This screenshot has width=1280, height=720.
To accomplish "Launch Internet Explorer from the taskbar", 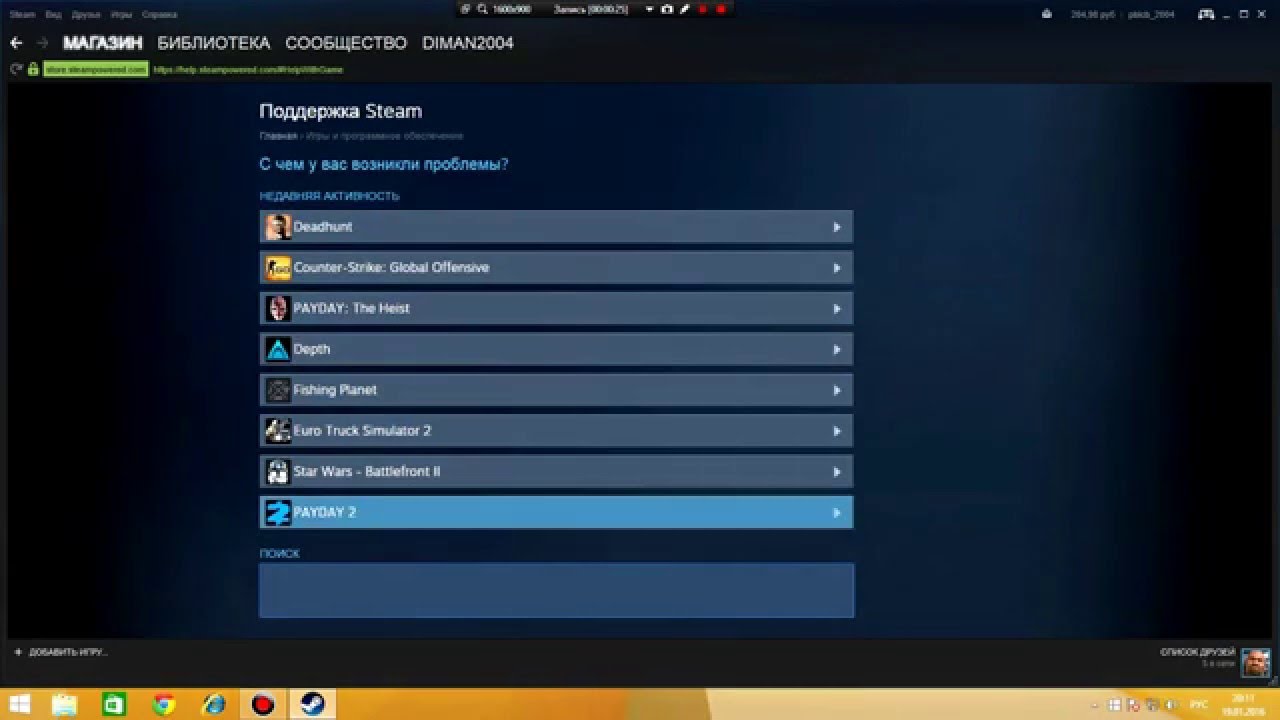I will pos(214,704).
